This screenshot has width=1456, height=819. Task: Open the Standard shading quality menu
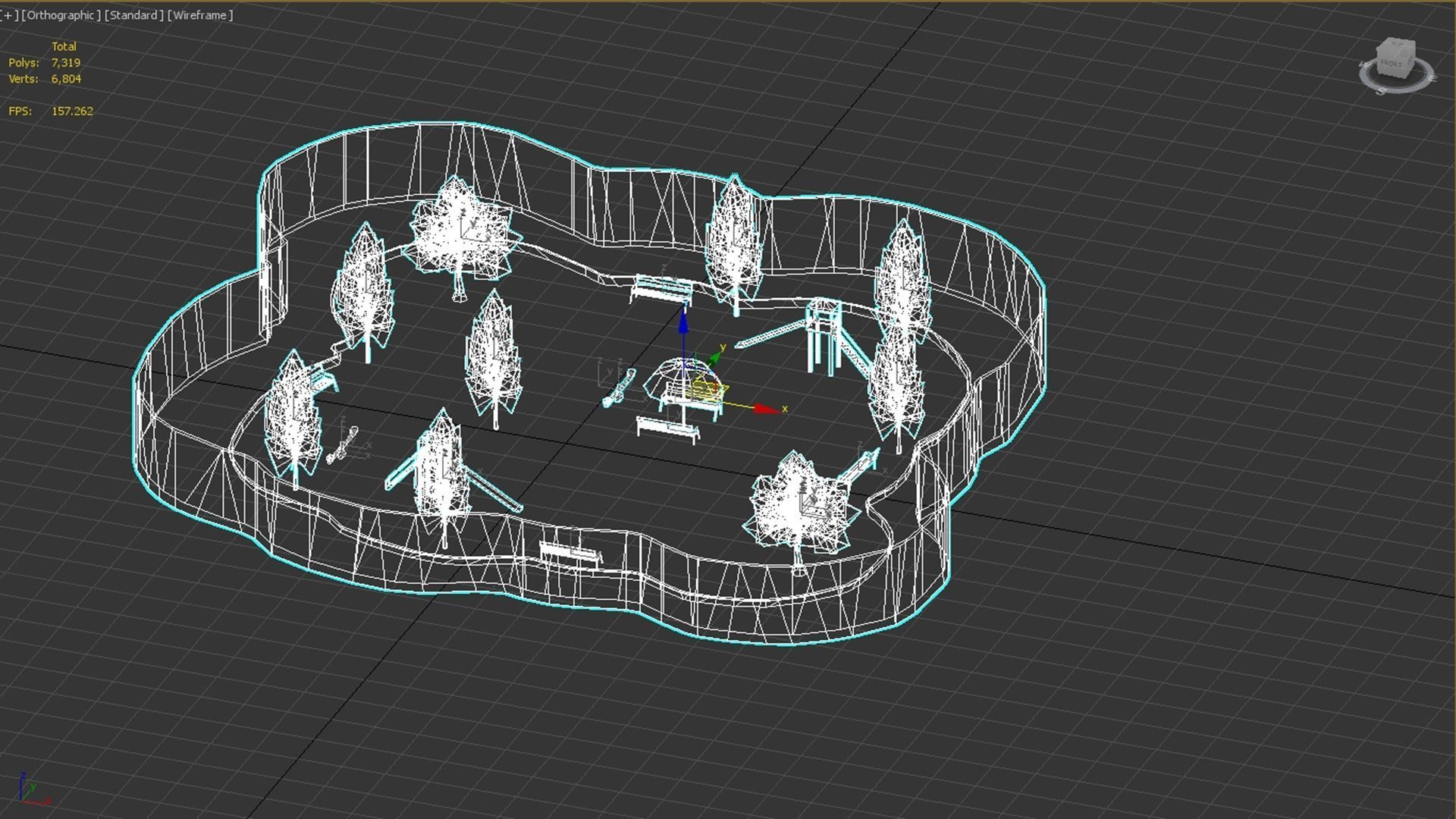coord(133,15)
